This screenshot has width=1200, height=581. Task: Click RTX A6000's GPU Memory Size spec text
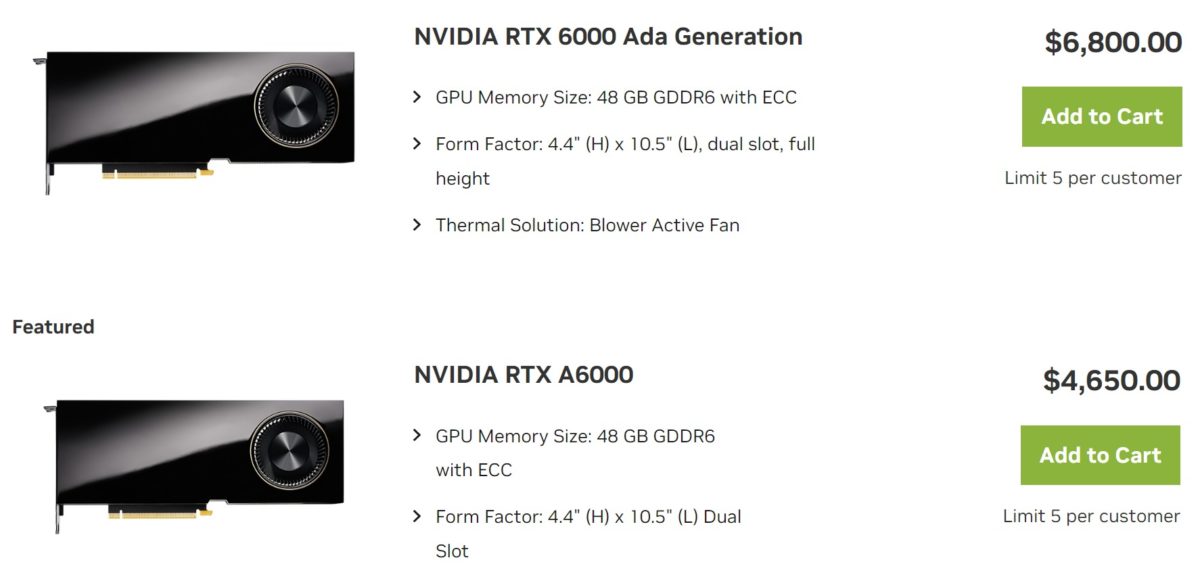[575, 437]
